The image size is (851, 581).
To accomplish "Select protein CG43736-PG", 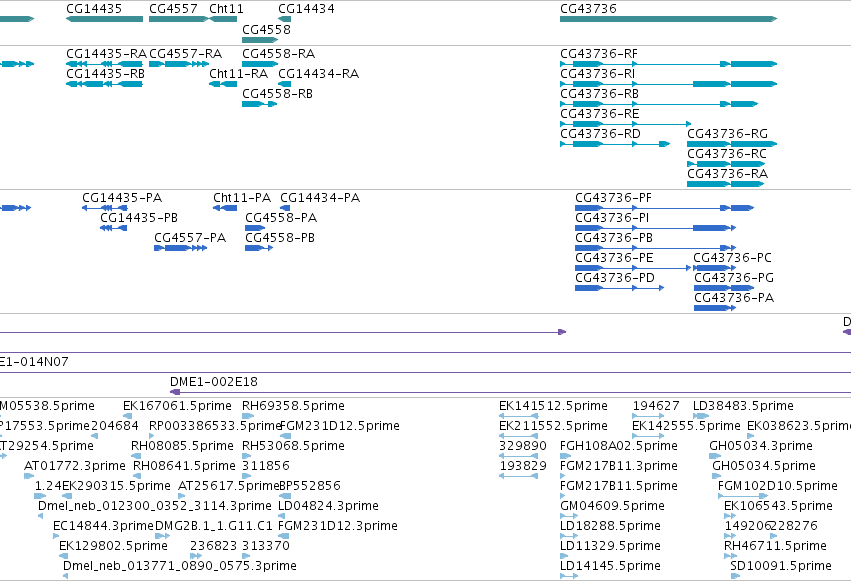I will [x=723, y=289].
